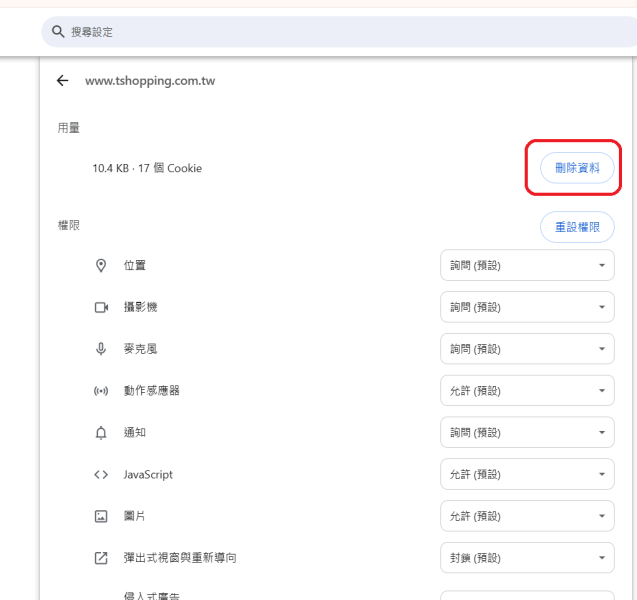The width and height of the screenshot is (637, 600).
Task: Click the 刪除資料 button
Action: (577, 168)
